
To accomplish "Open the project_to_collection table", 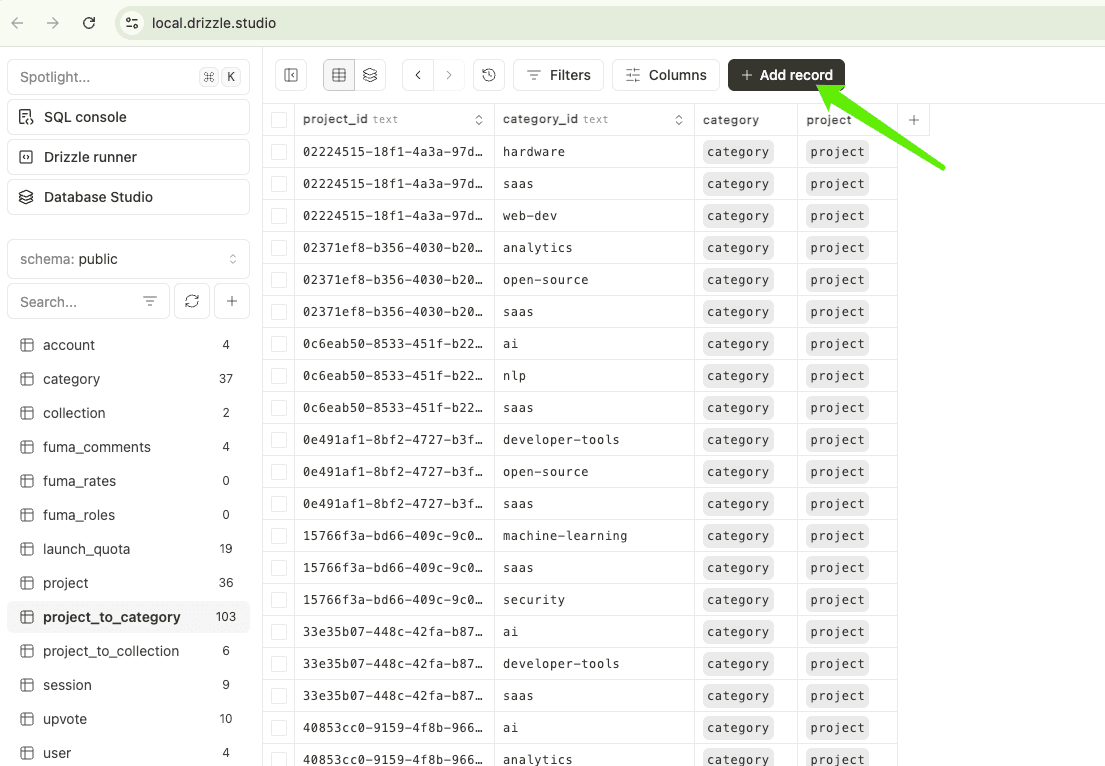I will (x=128, y=651).
